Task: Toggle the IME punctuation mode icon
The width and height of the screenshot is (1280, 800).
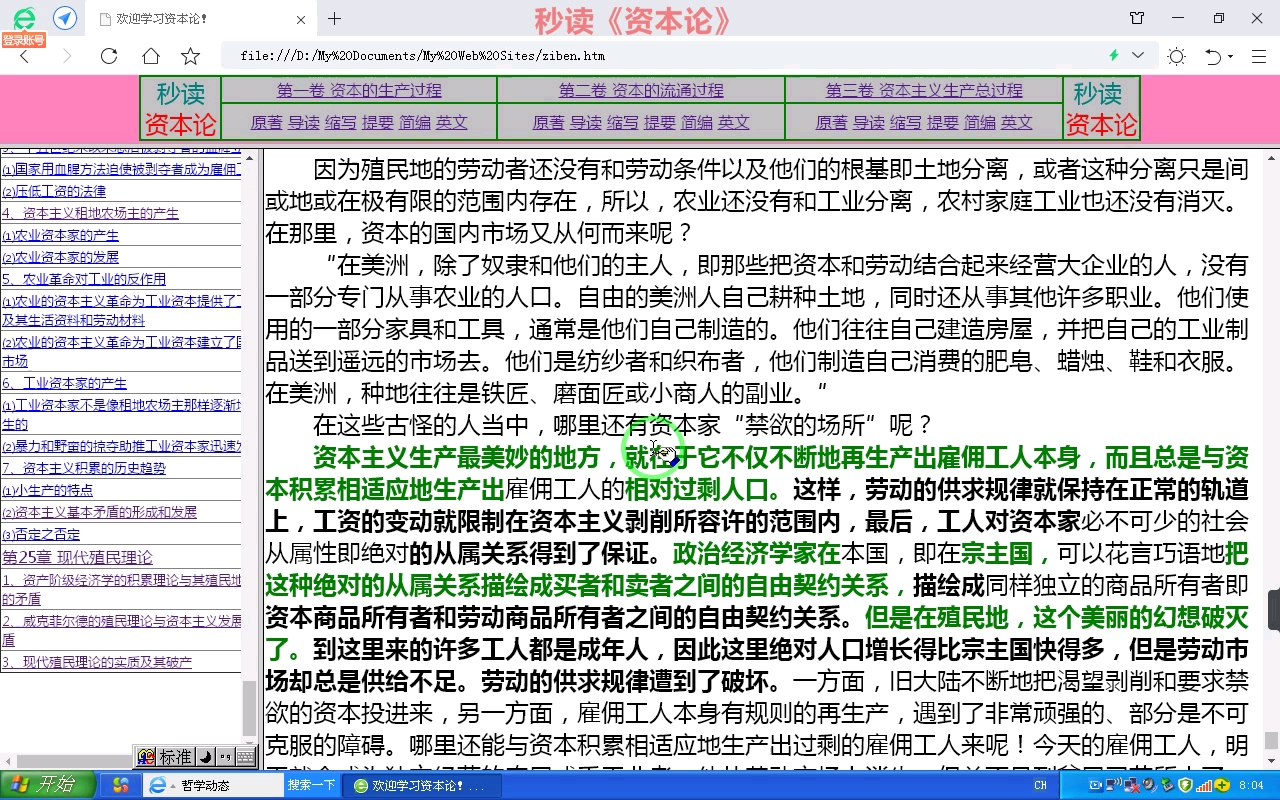Action: [x=225, y=757]
